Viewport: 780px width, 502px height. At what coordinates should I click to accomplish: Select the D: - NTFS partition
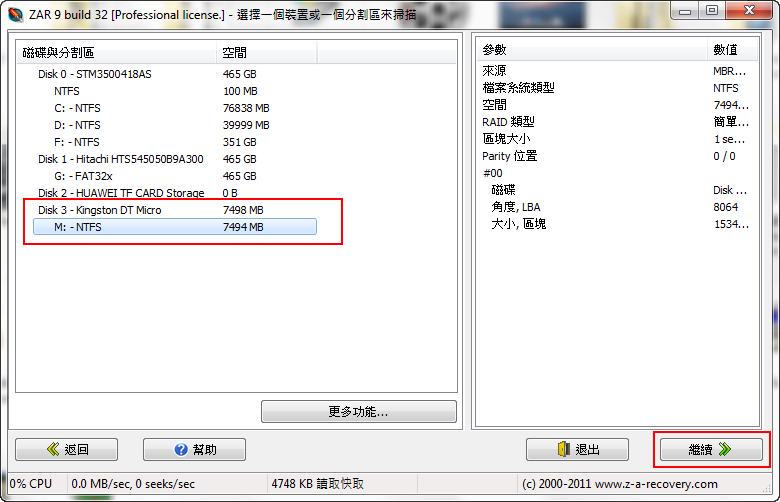click(x=77, y=125)
